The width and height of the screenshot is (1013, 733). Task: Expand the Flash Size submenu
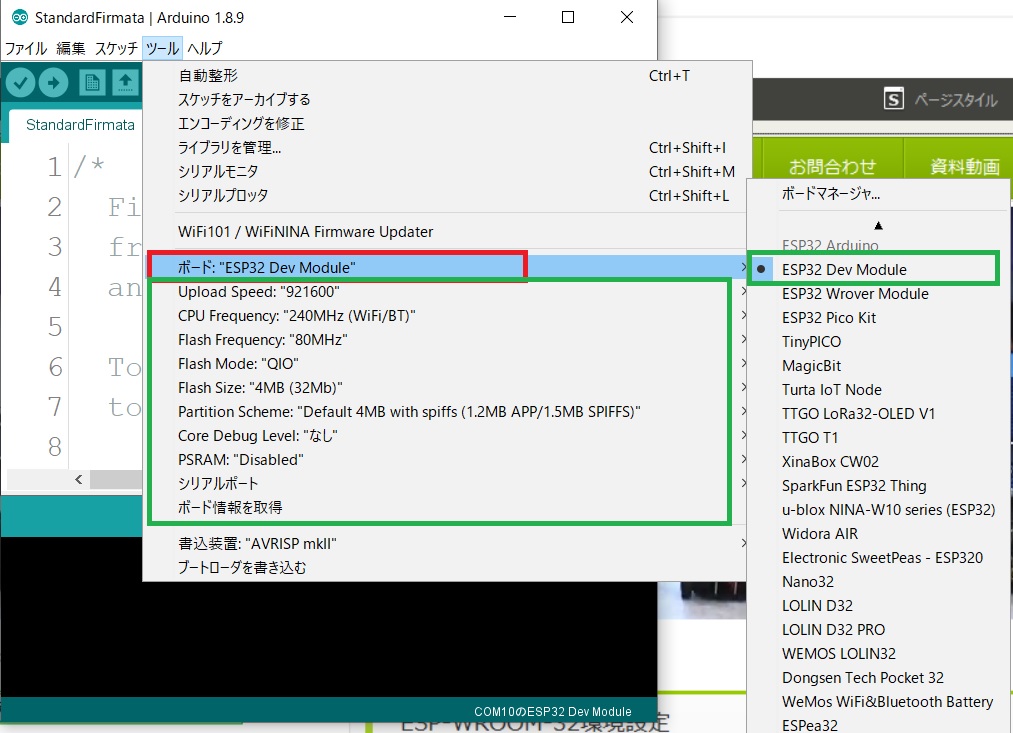click(447, 387)
